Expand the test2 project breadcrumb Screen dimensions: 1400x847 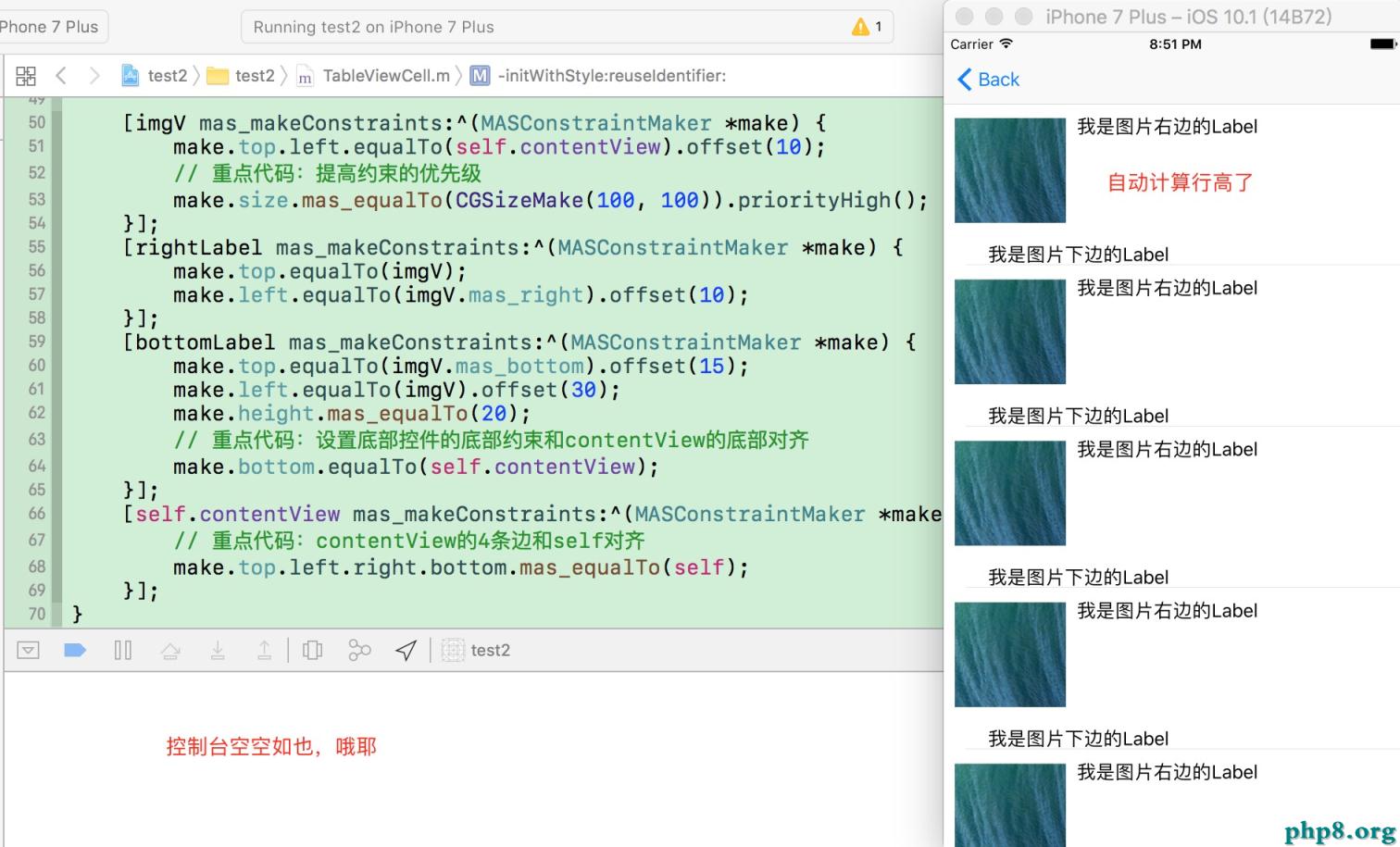[156, 76]
